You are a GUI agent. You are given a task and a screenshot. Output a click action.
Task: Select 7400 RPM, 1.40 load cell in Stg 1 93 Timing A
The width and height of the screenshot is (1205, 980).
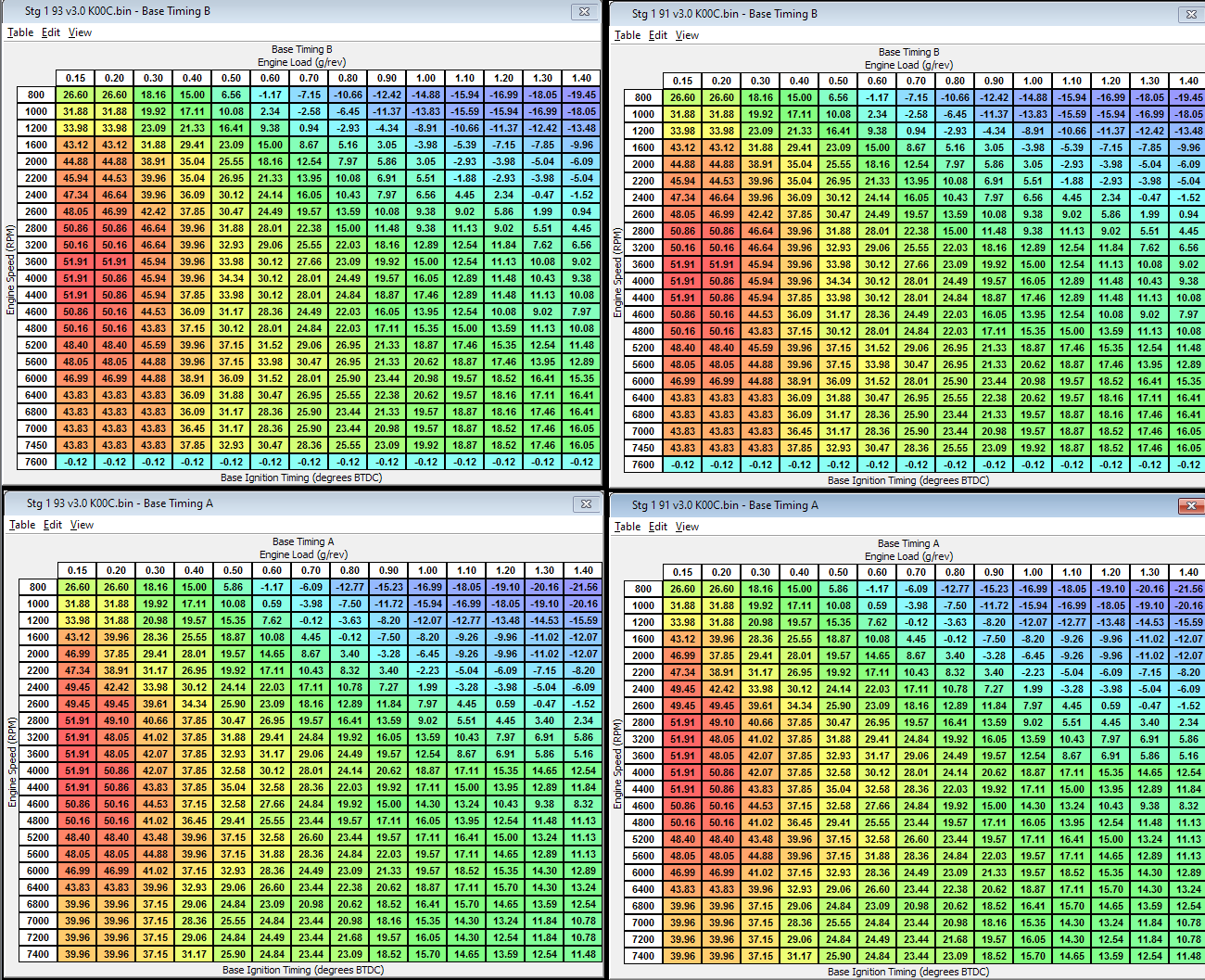coord(583,954)
